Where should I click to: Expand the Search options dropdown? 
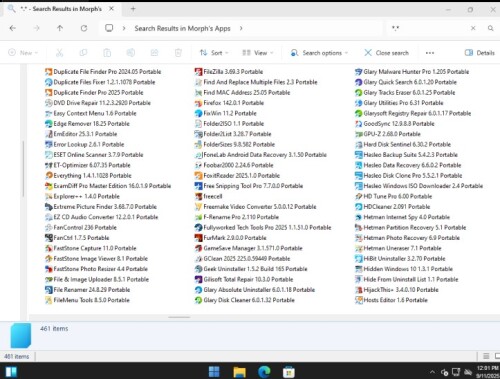click(319, 53)
